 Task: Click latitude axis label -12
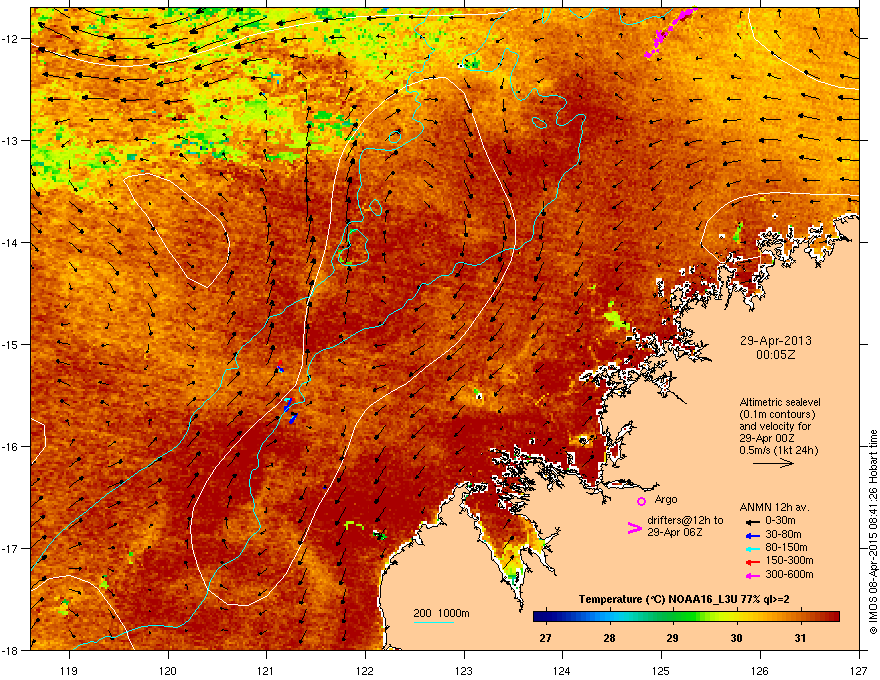coord(10,38)
